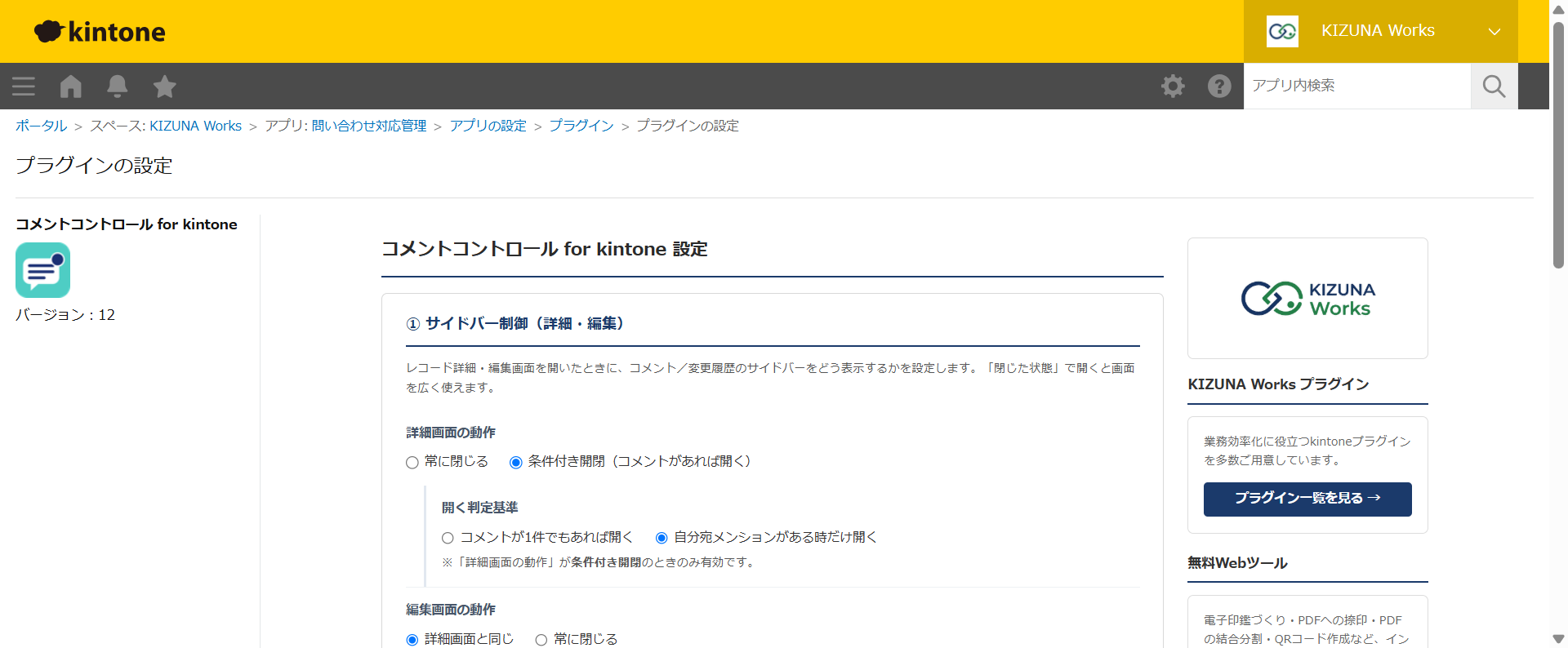Click バージョン：12 text
Viewport: 1568px width, 648px height.
(65, 315)
